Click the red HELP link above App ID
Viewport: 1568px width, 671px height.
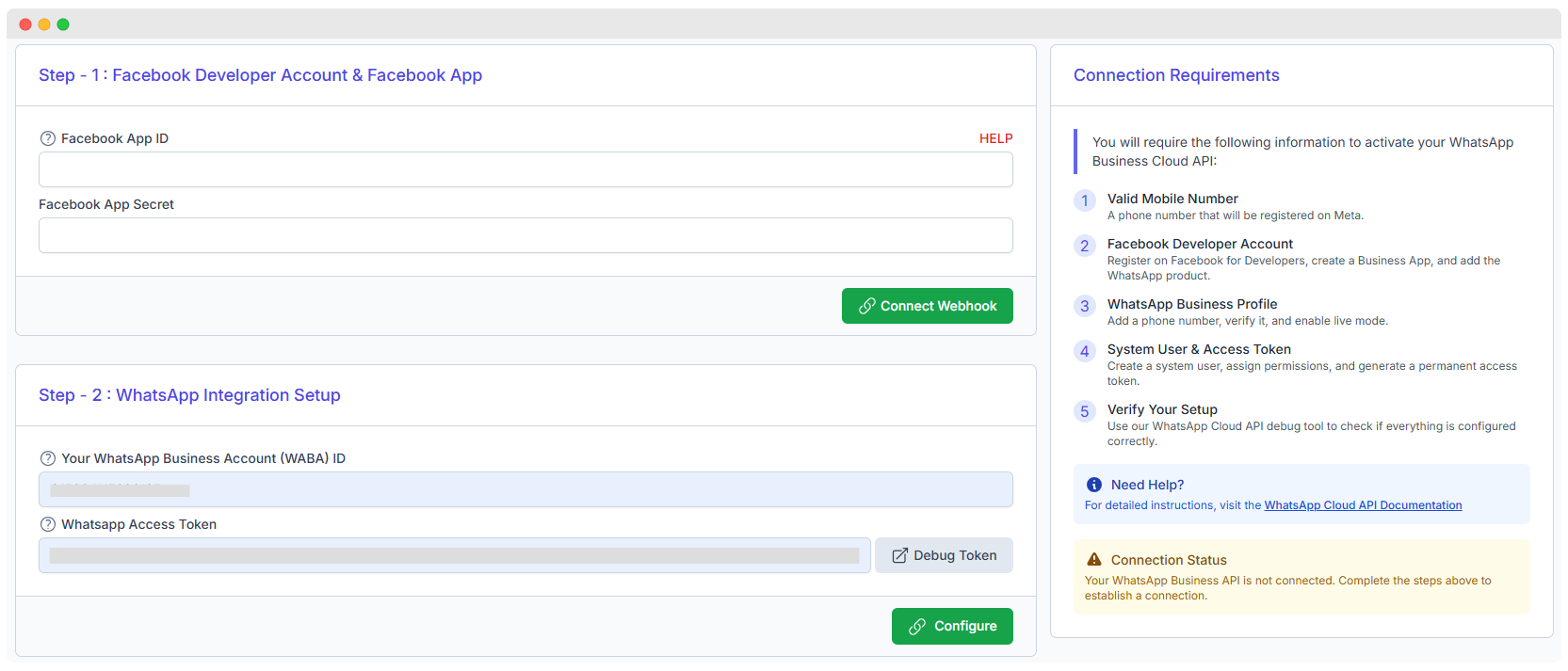(x=995, y=138)
